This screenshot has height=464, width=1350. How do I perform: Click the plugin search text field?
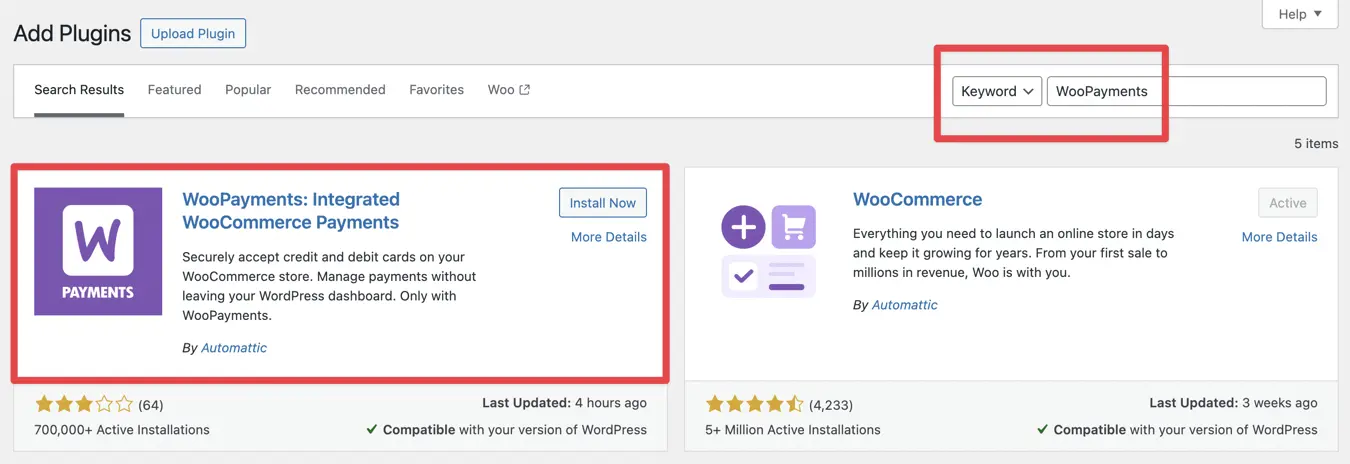pos(1186,91)
